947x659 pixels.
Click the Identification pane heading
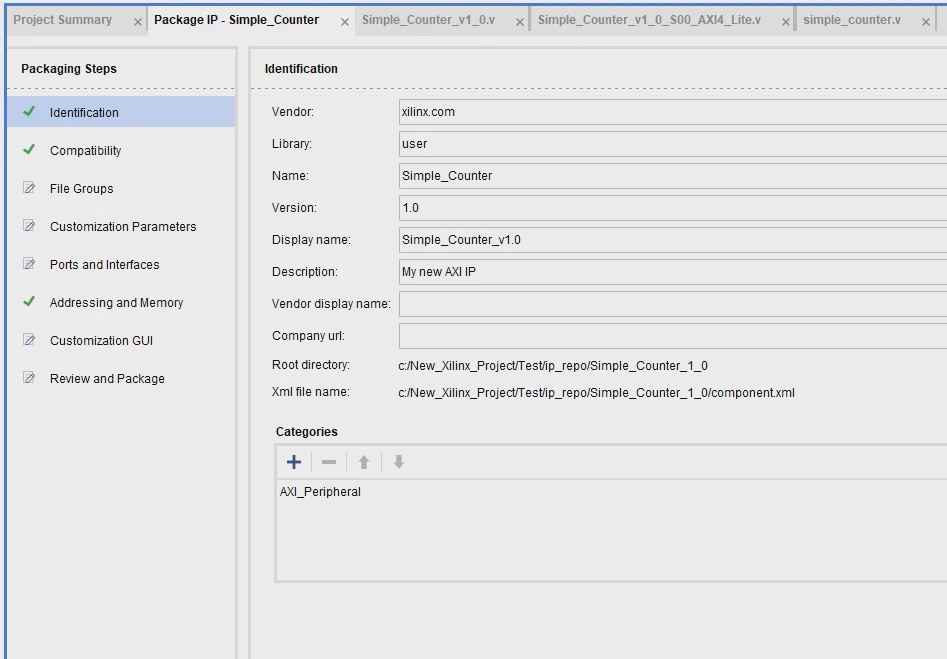[301, 69]
